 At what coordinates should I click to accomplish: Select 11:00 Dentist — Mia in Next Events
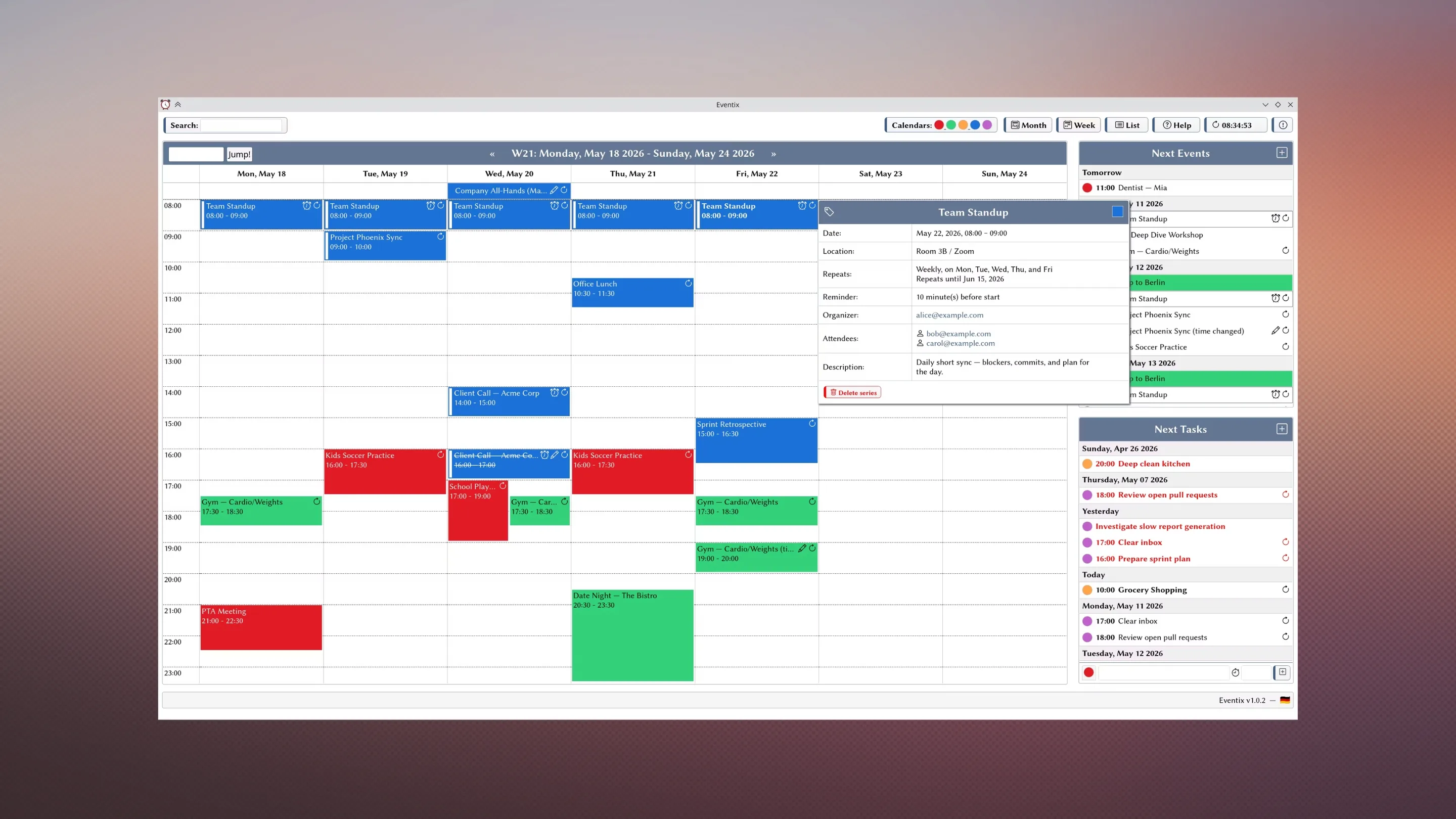point(1185,188)
